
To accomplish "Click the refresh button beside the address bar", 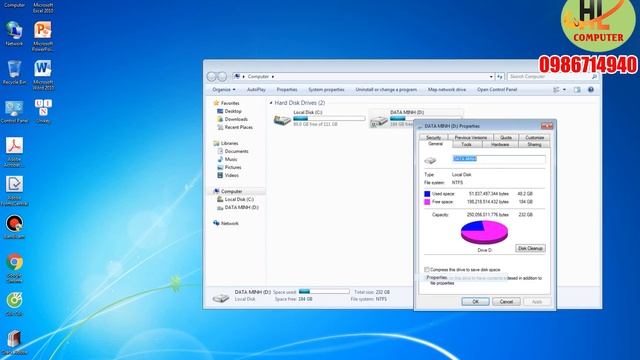I will [500, 76].
